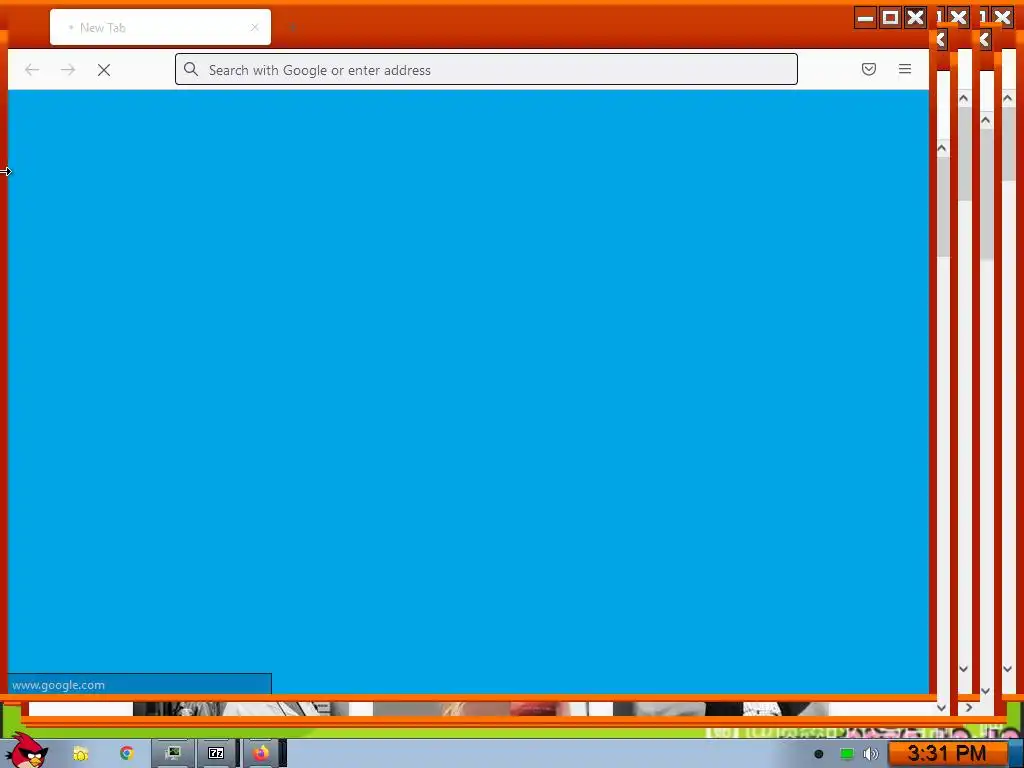Click the black dot tray icon
This screenshot has width=1024, height=768.
pyautogui.click(x=818, y=754)
